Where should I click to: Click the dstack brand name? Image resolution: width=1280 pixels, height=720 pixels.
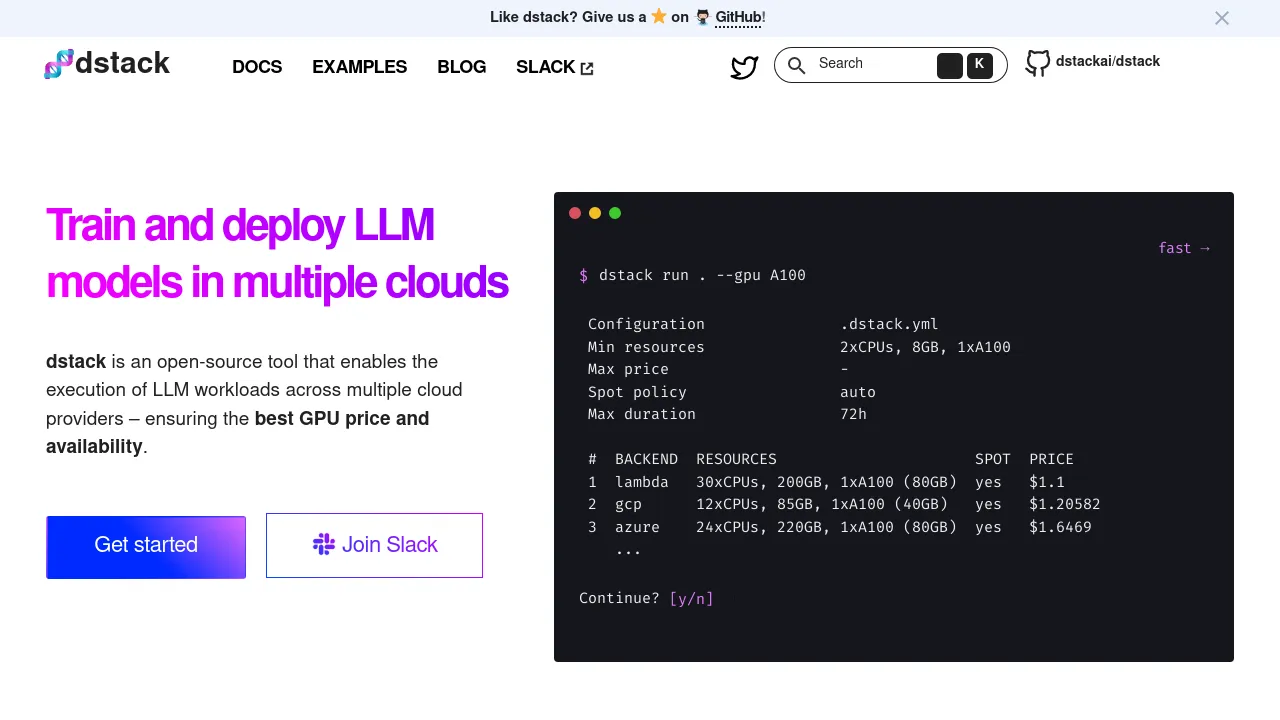(122, 63)
